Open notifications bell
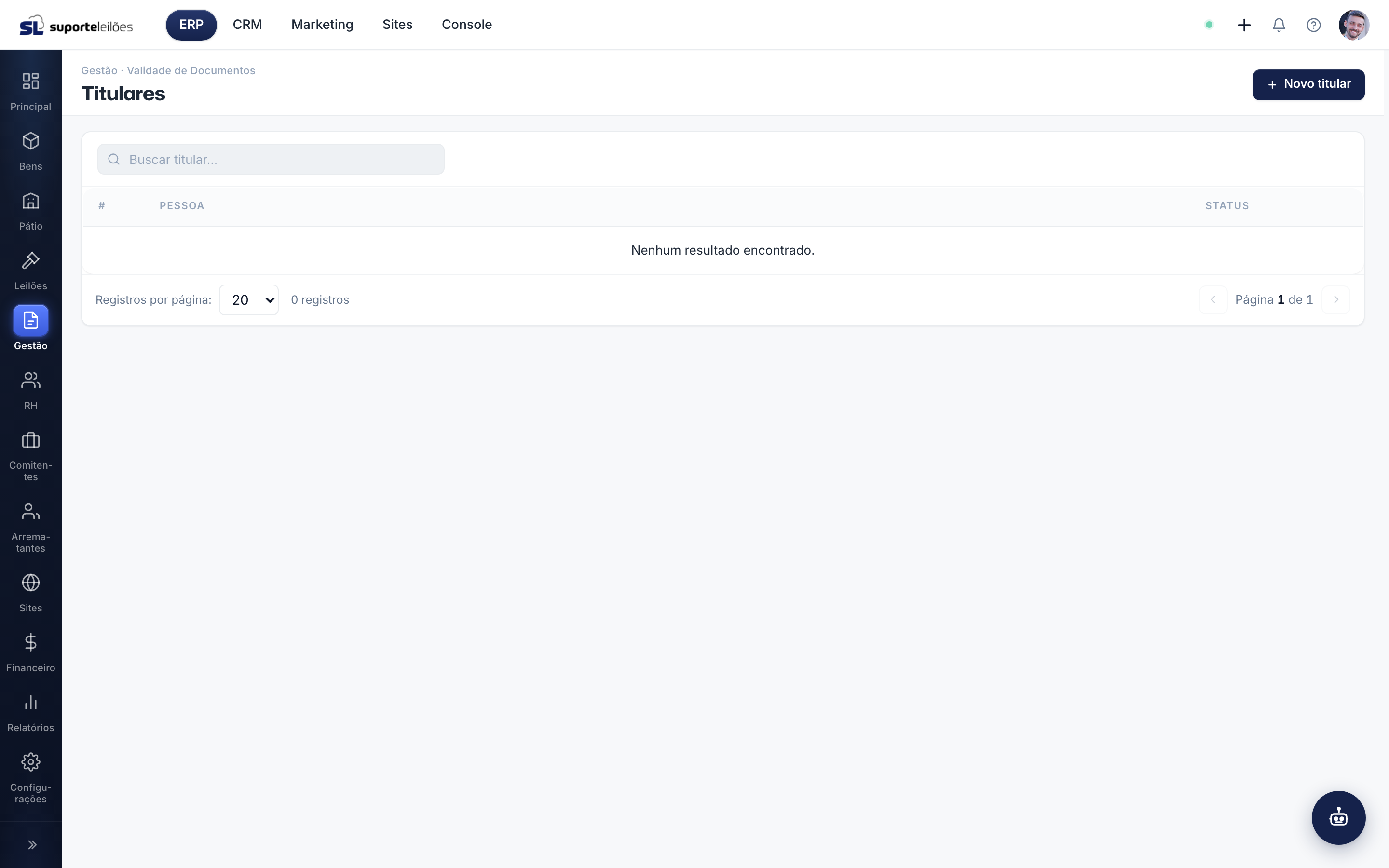 pyautogui.click(x=1279, y=25)
